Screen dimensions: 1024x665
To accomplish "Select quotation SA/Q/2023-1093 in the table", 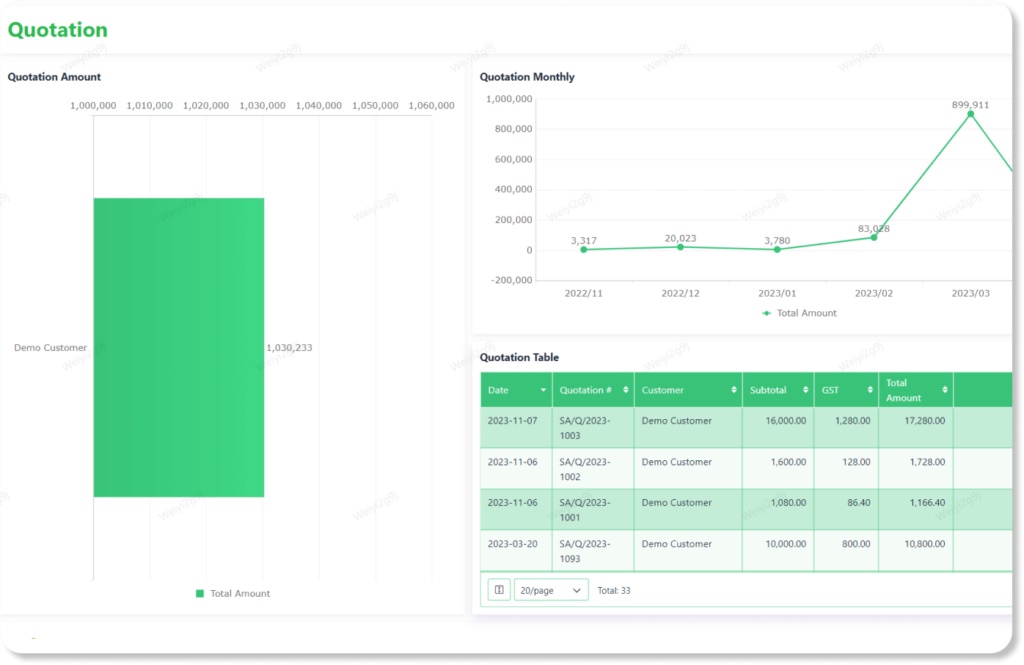I will pyautogui.click(x=584, y=551).
